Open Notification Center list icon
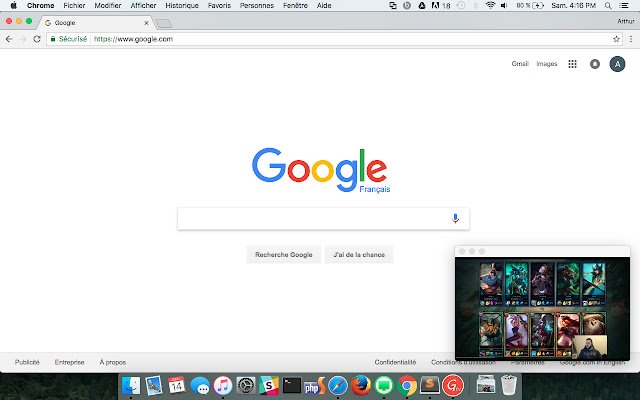Viewport: 640px width, 400px height. [624, 6]
